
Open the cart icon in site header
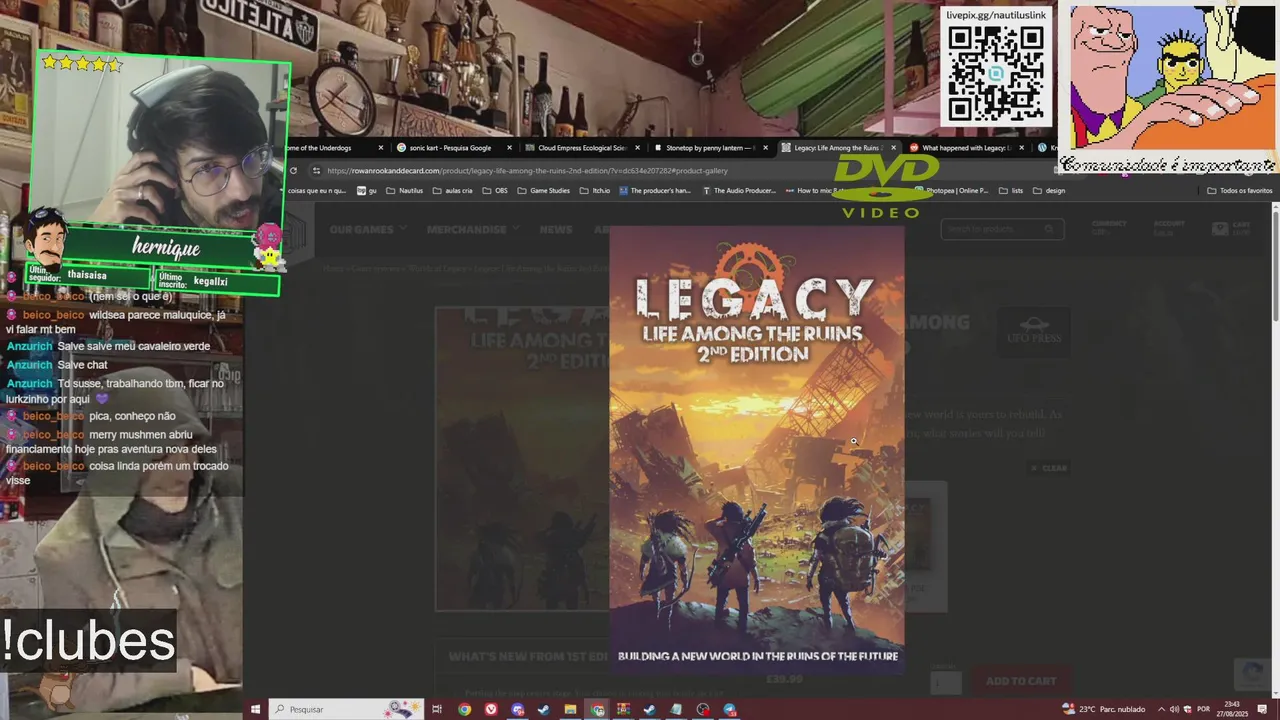(x=1219, y=229)
